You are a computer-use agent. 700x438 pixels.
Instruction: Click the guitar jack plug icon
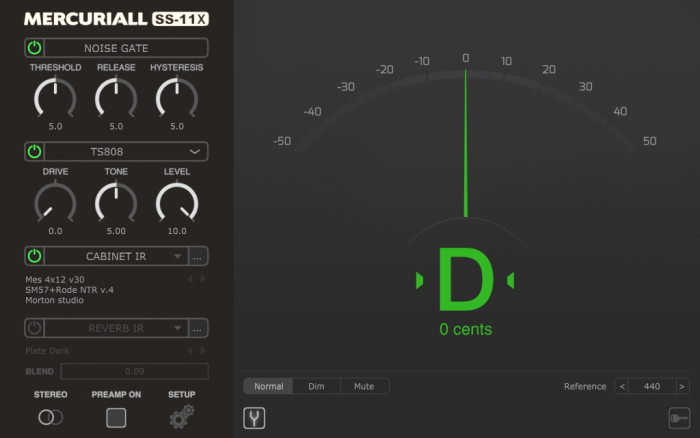[x=679, y=418]
